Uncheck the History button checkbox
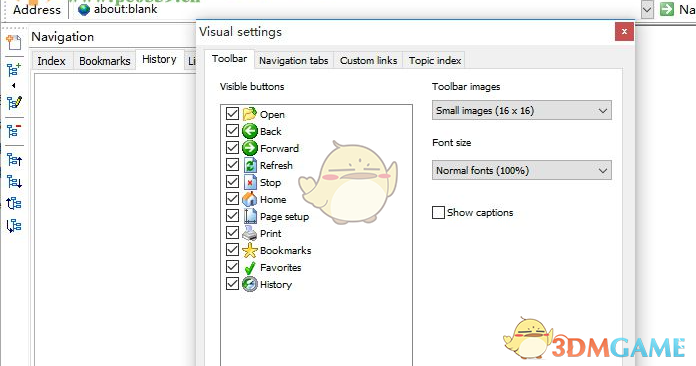The height and width of the screenshot is (366, 696). (x=232, y=283)
